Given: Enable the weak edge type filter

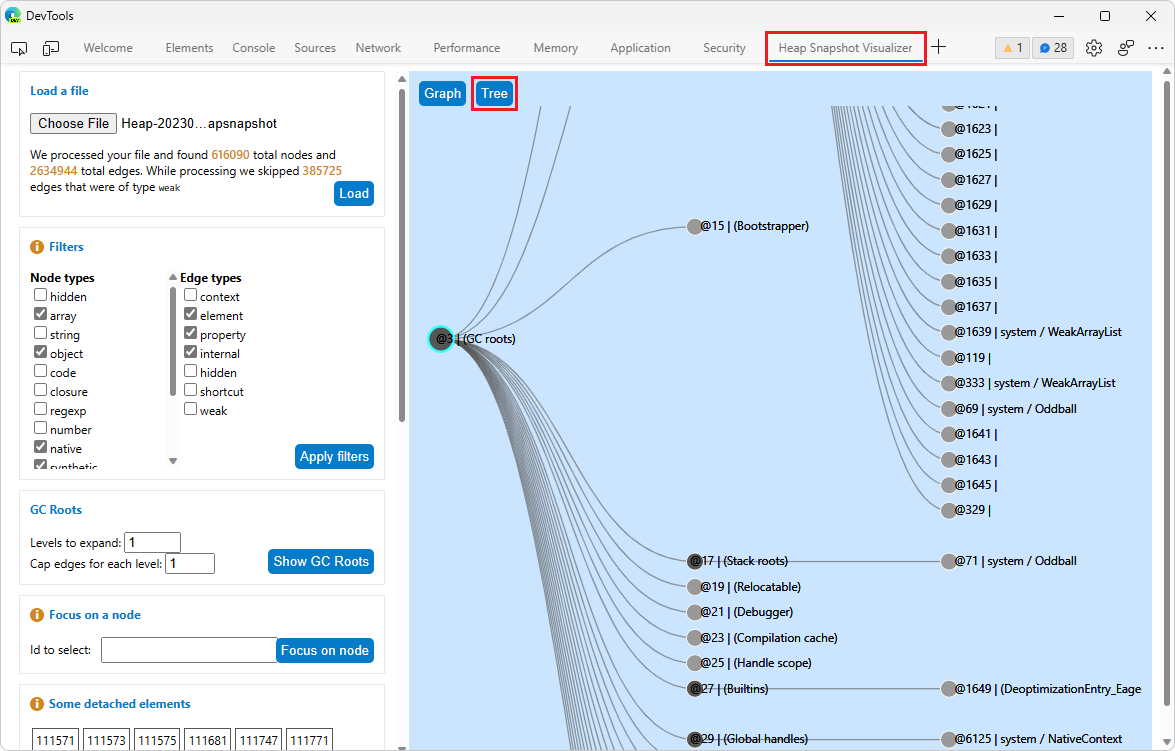Looking at the screenshot, I should (x=190, y=409).
